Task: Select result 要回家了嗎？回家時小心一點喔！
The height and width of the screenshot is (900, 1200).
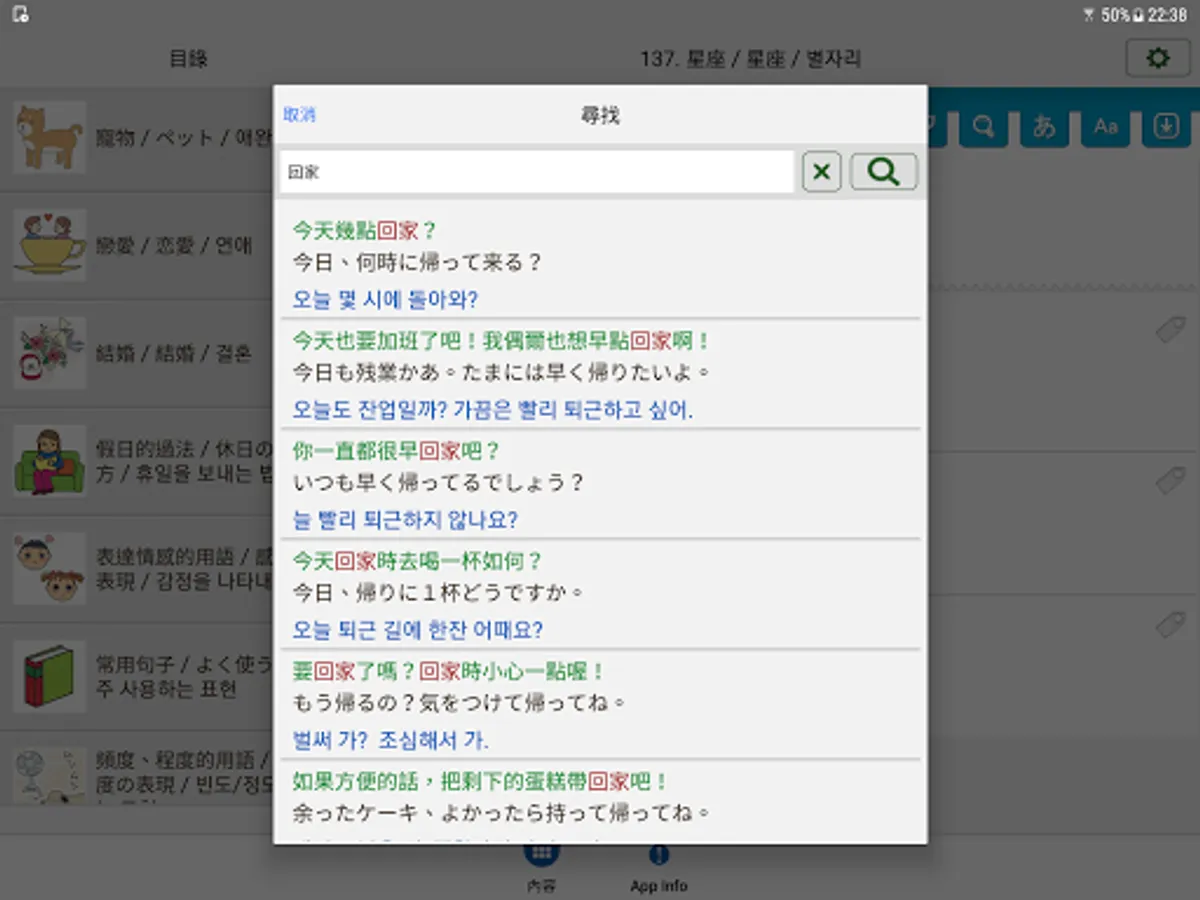Action: tap(449, 671)
